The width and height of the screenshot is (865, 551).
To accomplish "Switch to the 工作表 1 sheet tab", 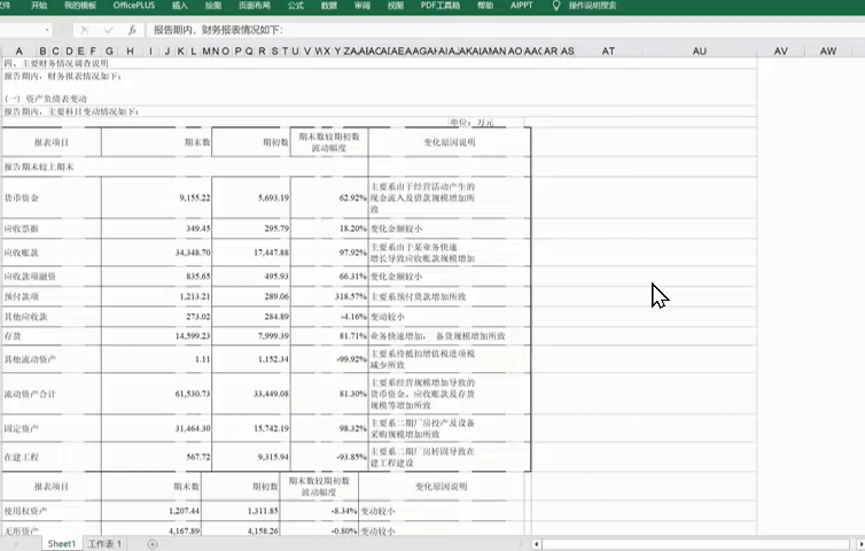I will click(105, 544).
